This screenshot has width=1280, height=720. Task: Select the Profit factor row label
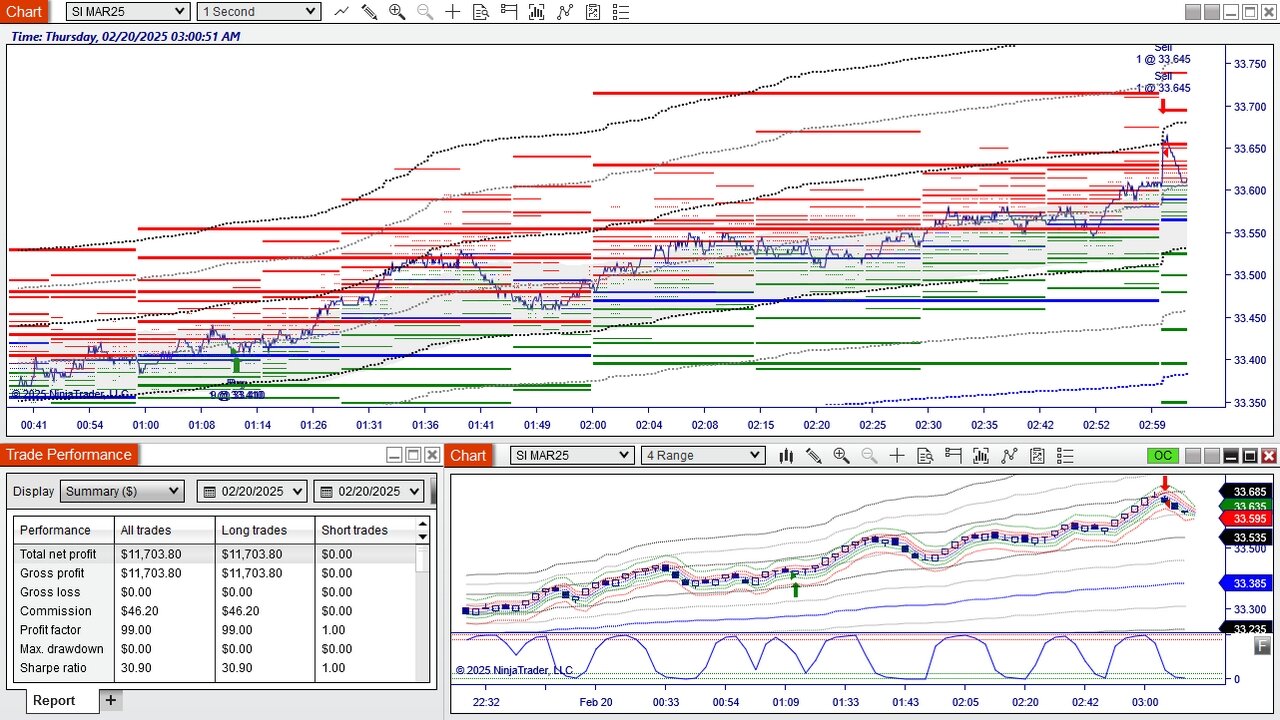[51, 630]
